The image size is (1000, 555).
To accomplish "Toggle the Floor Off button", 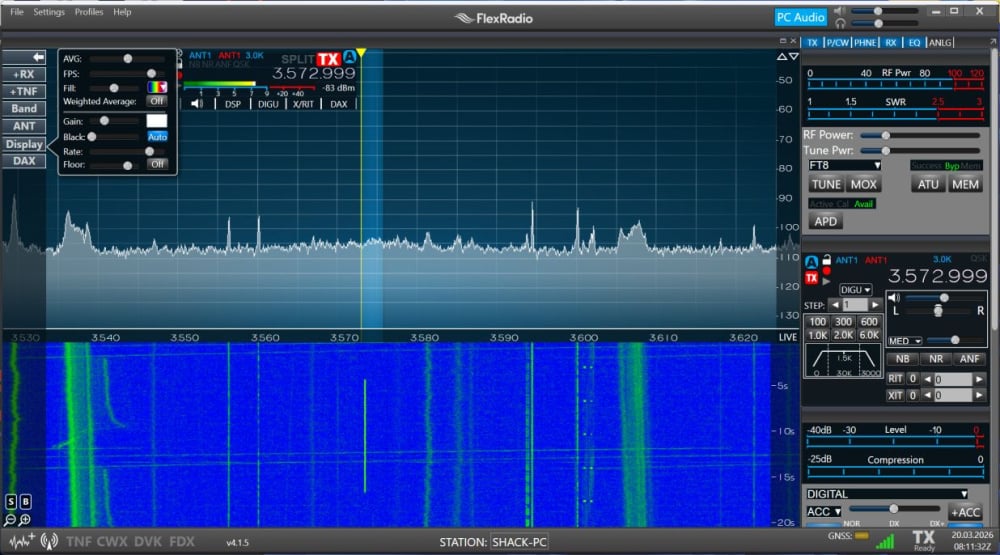I will tap(157, 164).
